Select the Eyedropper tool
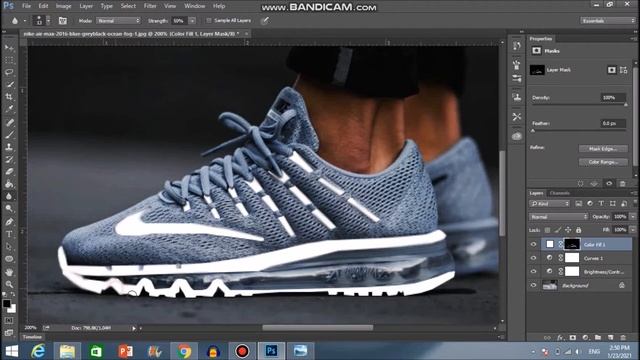 pyautogui.click(x=9, y=109)
